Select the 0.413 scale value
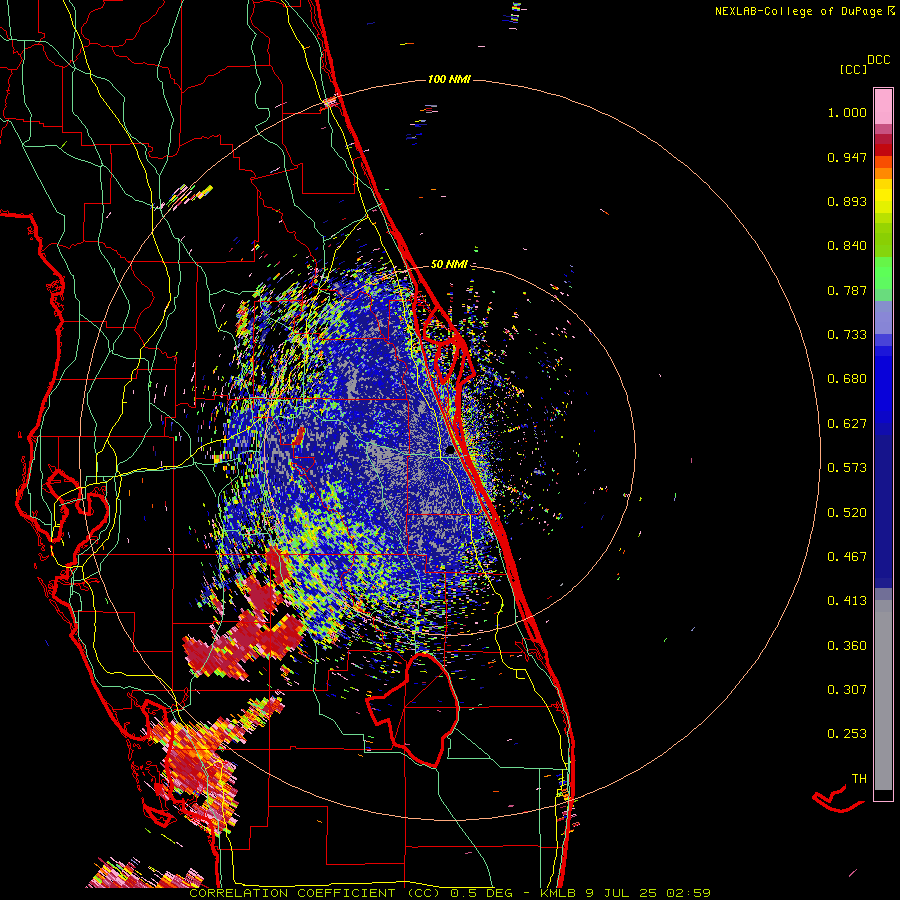The height and width of the screenshot is (900, 900). [847, 601]
